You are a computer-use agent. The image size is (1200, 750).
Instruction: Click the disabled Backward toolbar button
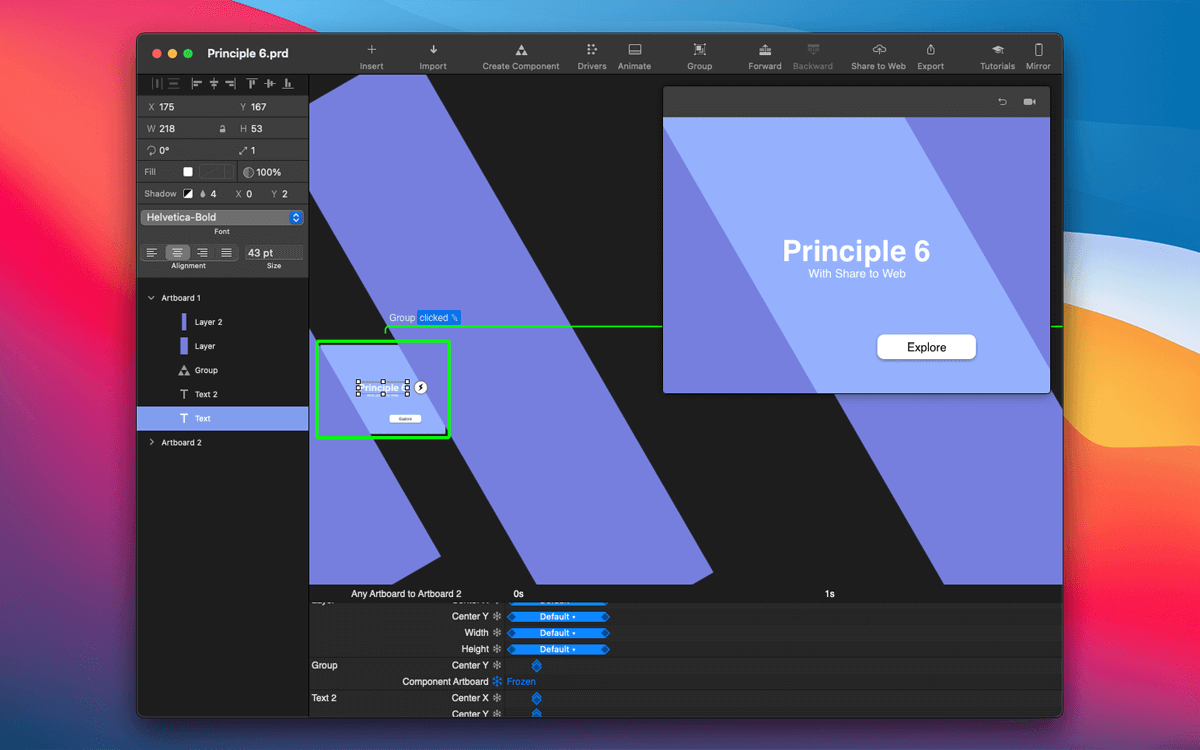[x=813, y=55]
